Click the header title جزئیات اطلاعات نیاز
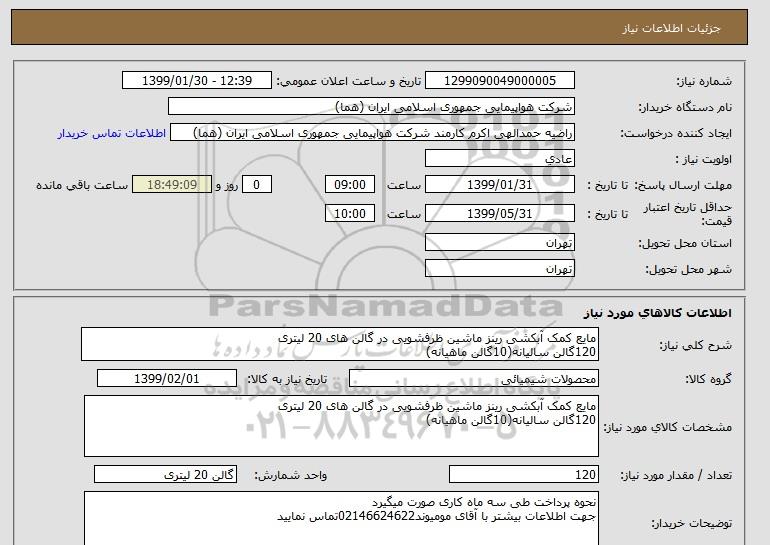Image resolution: width=770 pixels, height=545 pixels. click(x=671, y=28)
